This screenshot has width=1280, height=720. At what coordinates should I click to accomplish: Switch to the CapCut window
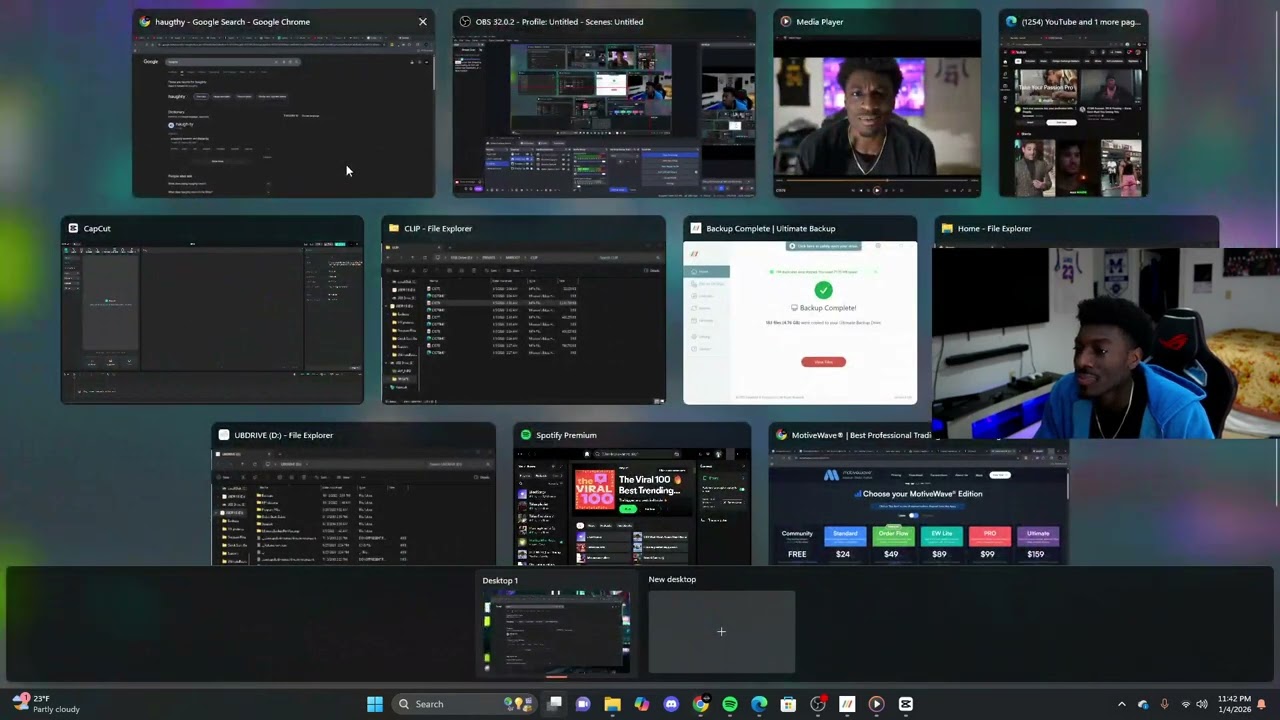(x=212, y=310)
